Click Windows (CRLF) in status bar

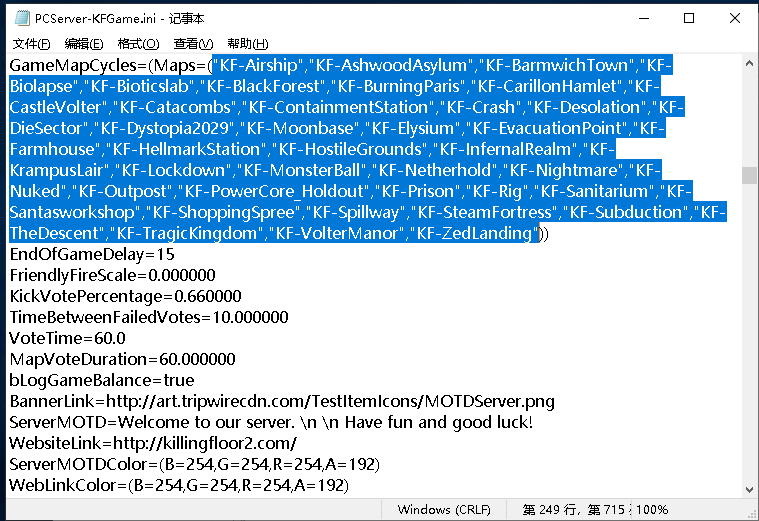[444, 510]
